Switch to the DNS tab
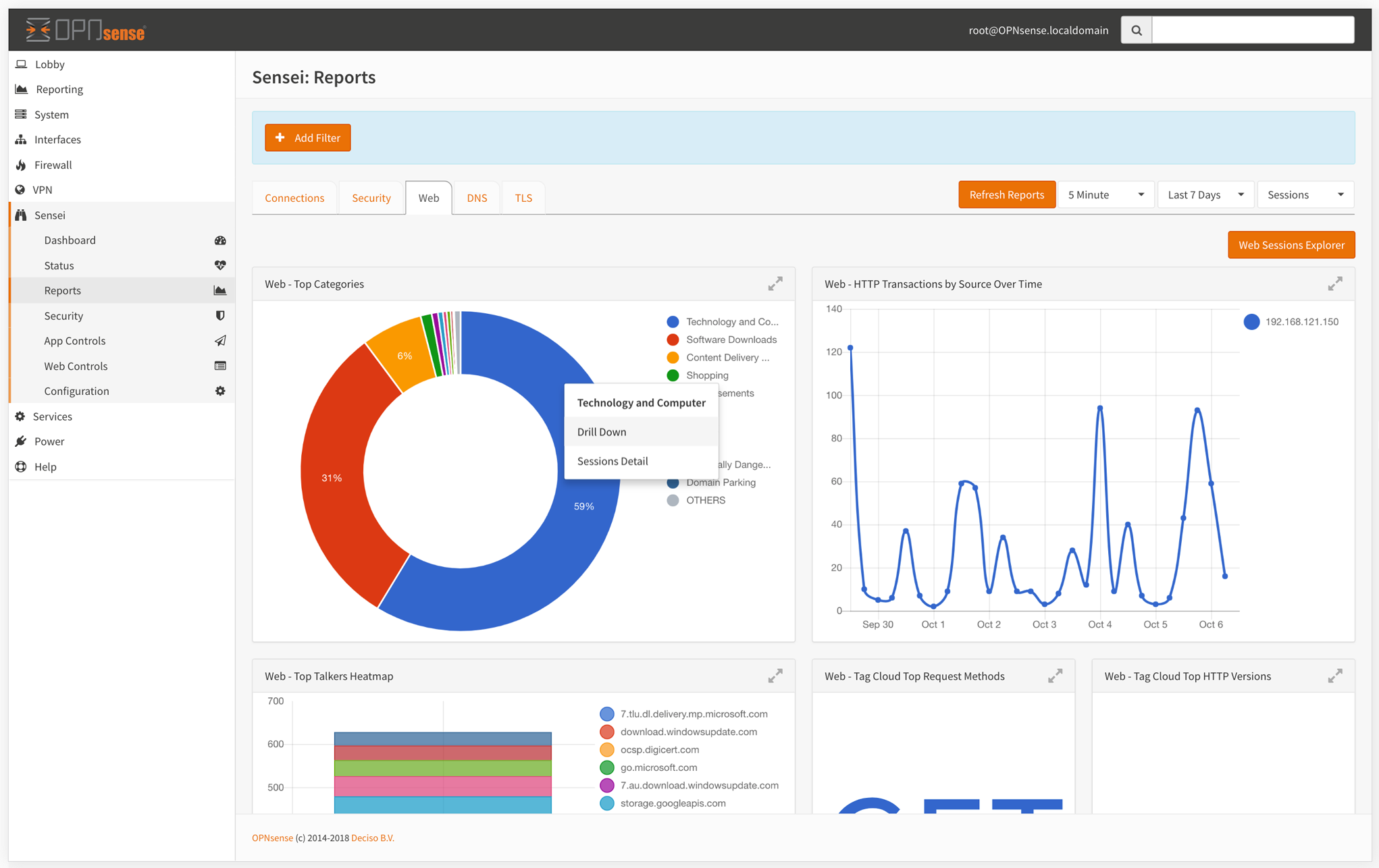This screenshot has height=868, width=1379. click(477, 198)
